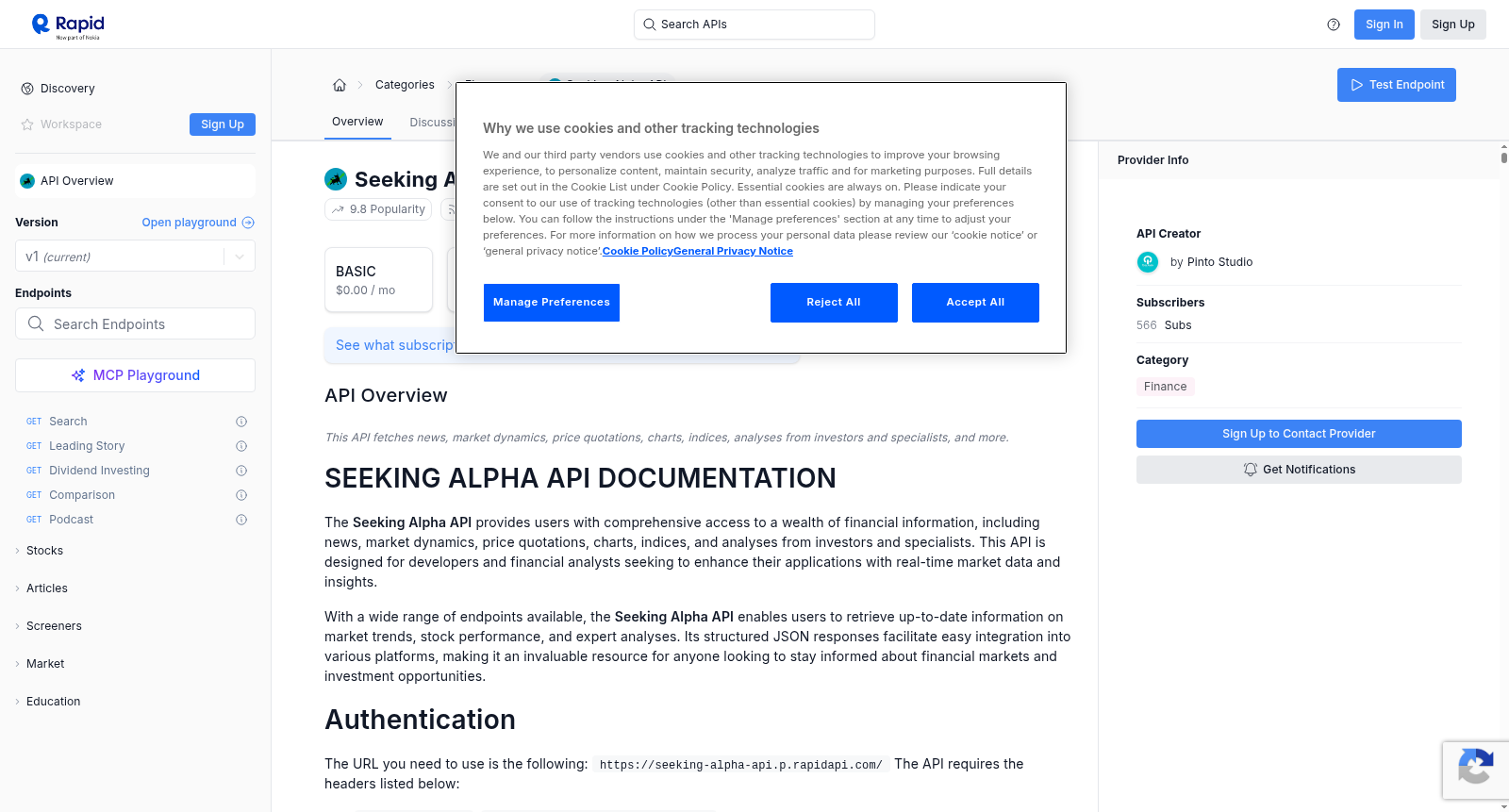This screenshot has height=812, width=1509.
Task: Open the General Privacy Notice link
Action: tap(733, 252)
